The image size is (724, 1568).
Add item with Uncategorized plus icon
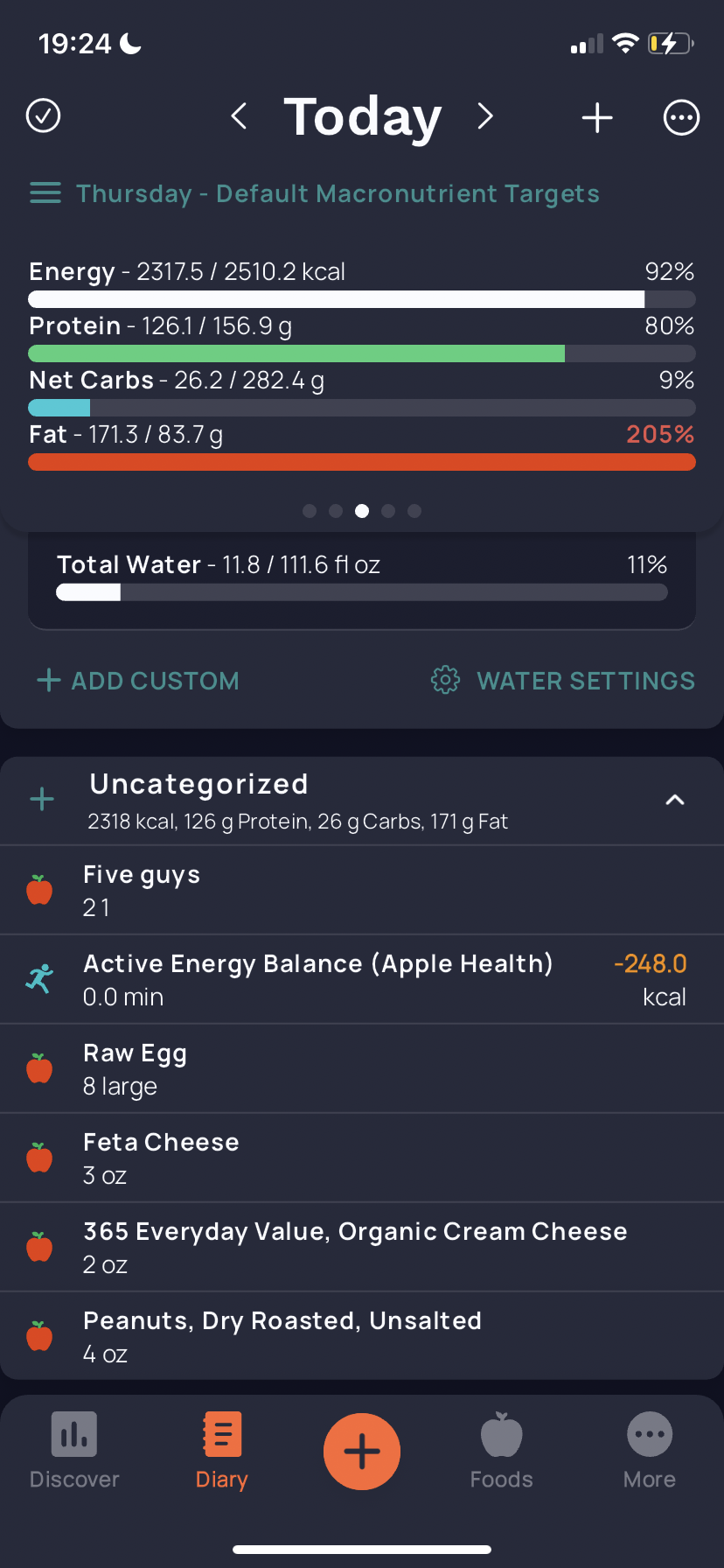pos(42,799)
